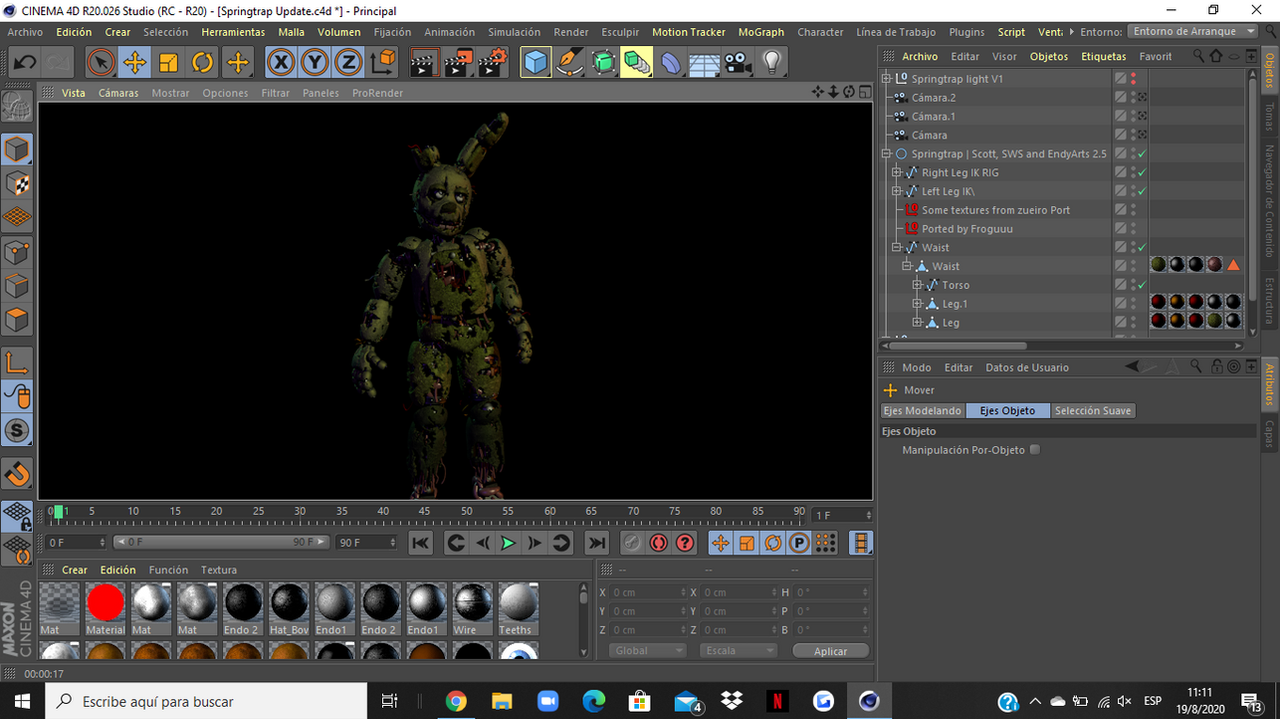Toggle Autokeying red circle button

click(658, 542)
